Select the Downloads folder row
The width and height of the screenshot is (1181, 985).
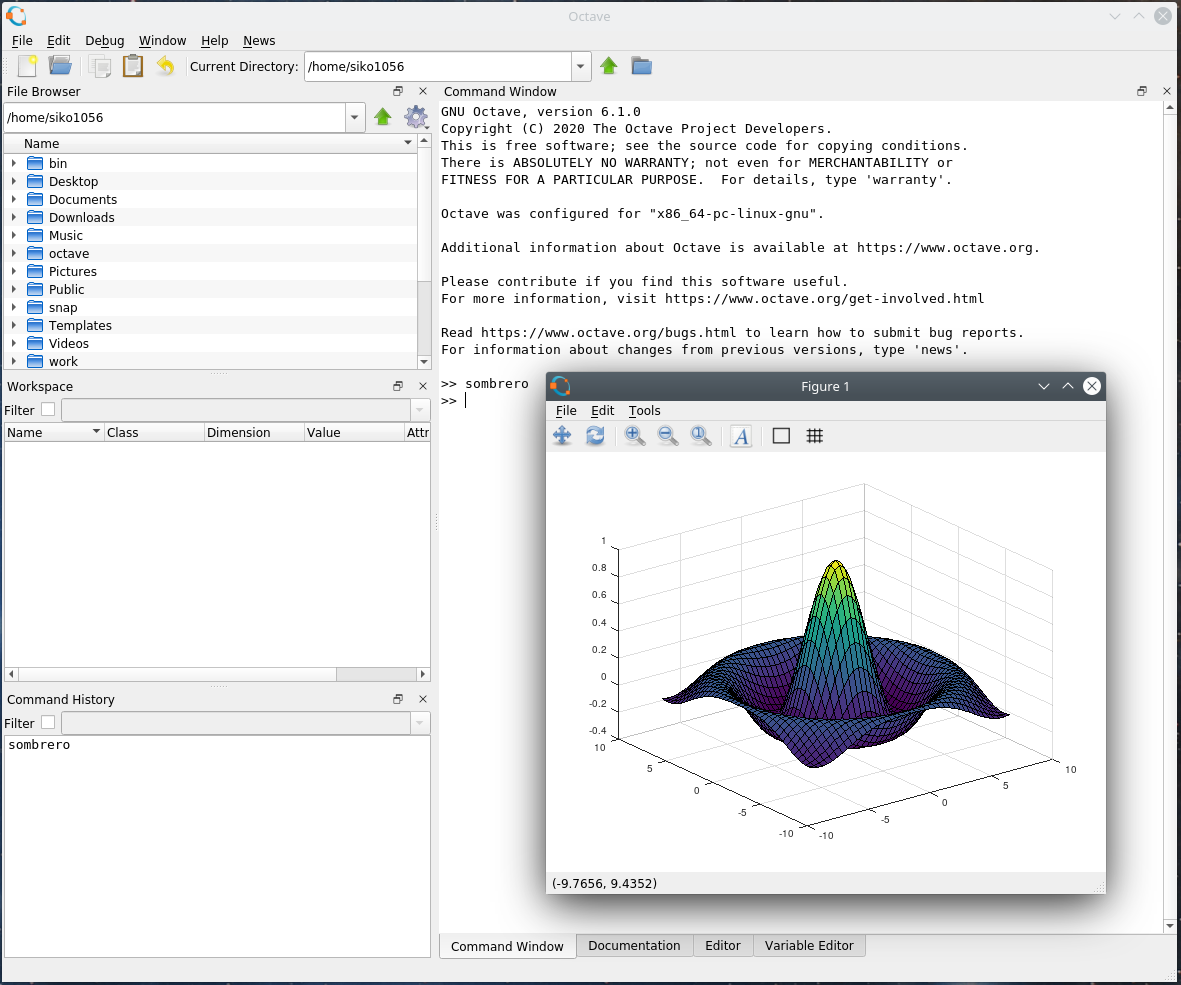pos(210,217)
